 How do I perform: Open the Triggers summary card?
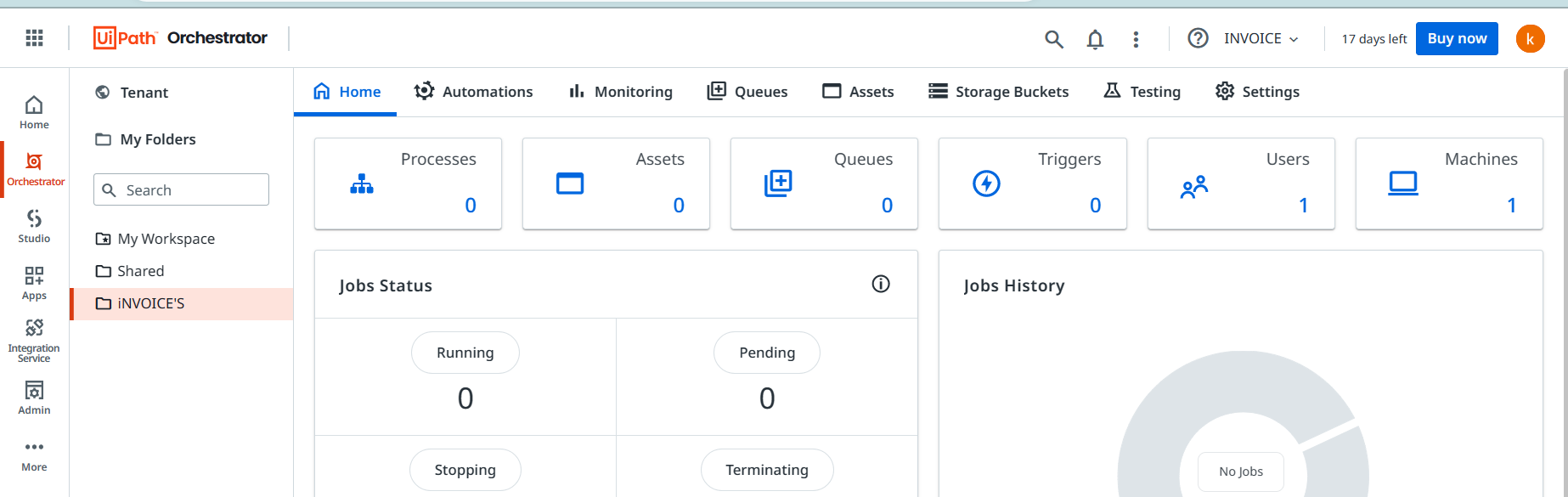click(1032, 184)
